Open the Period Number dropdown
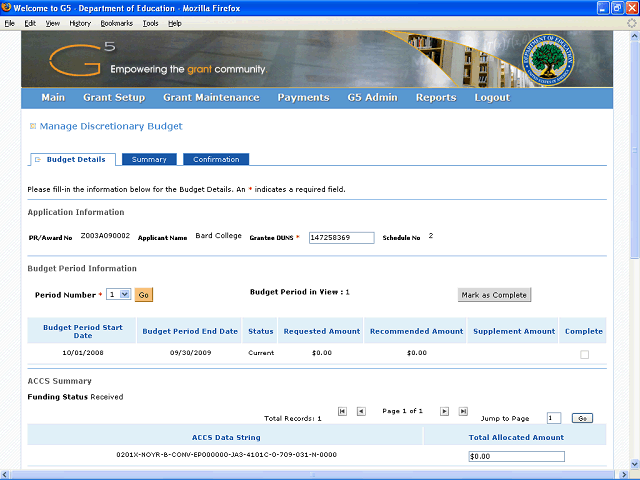640x480 pixels. [x=118, y=295]
